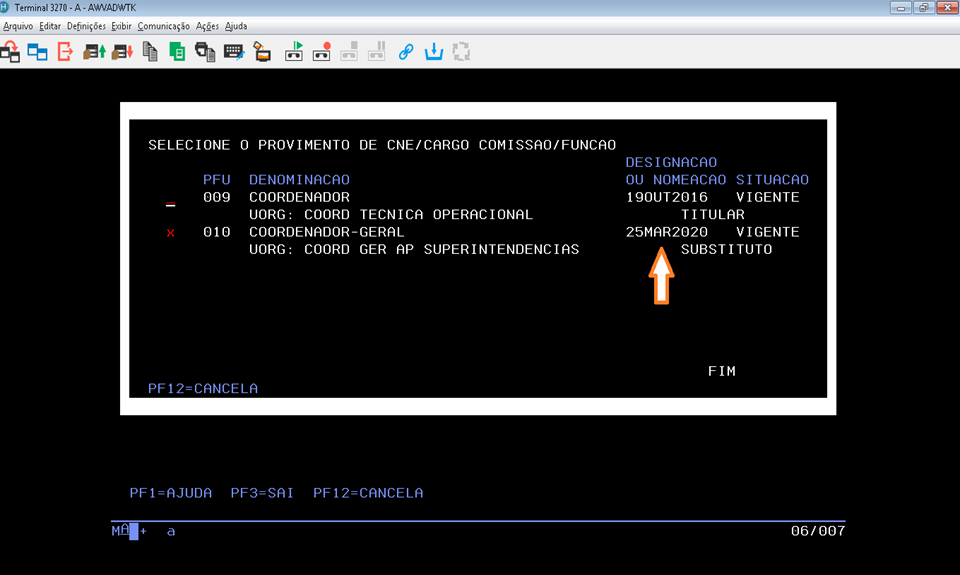The height and width of the screenshot is (575, 960).
Task: Click the record macro toolbar icon
Action: pyautogui.click(x=322, y=51)
